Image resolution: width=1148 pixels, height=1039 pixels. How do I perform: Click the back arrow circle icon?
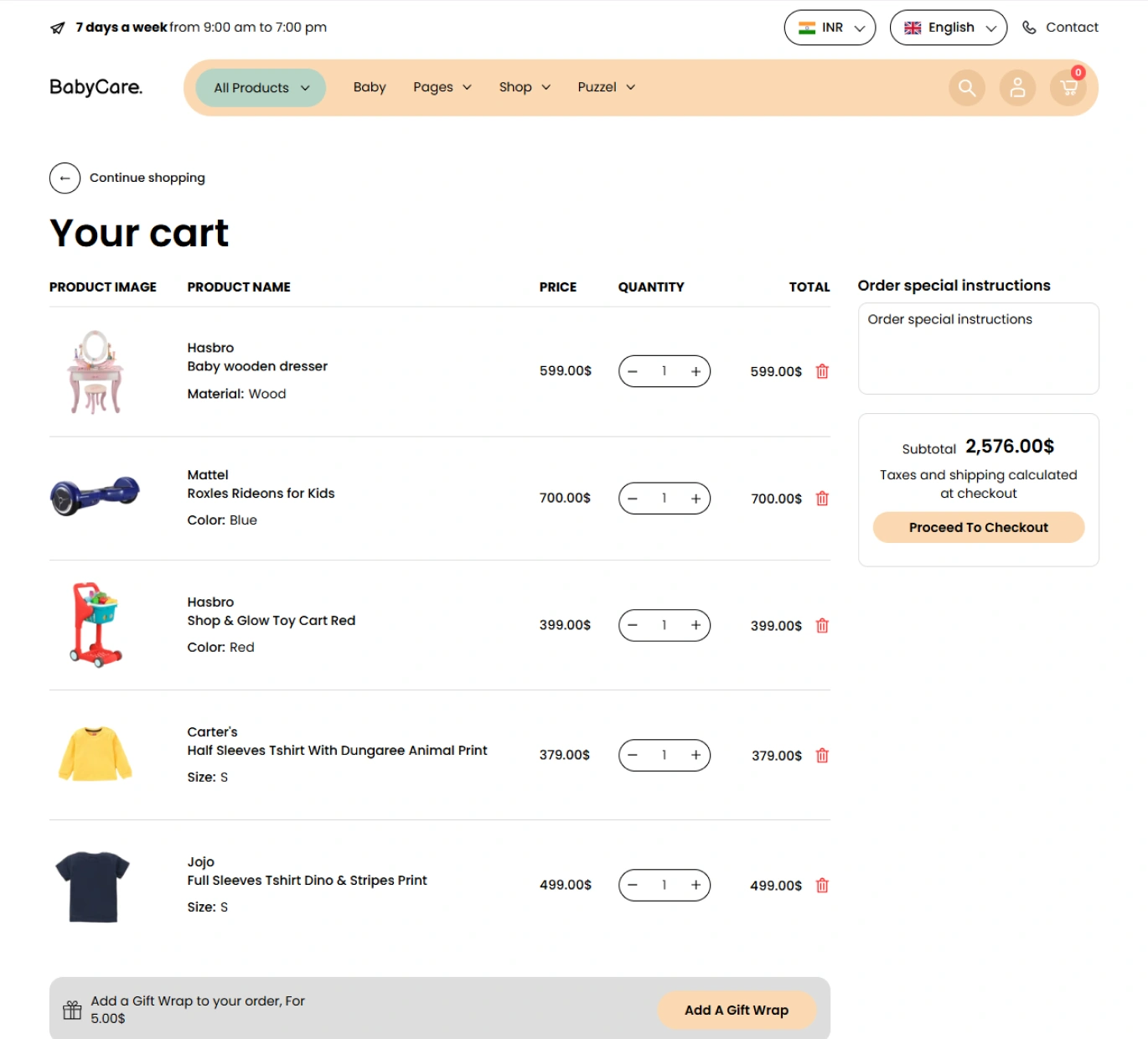click(x=65, y=178)
